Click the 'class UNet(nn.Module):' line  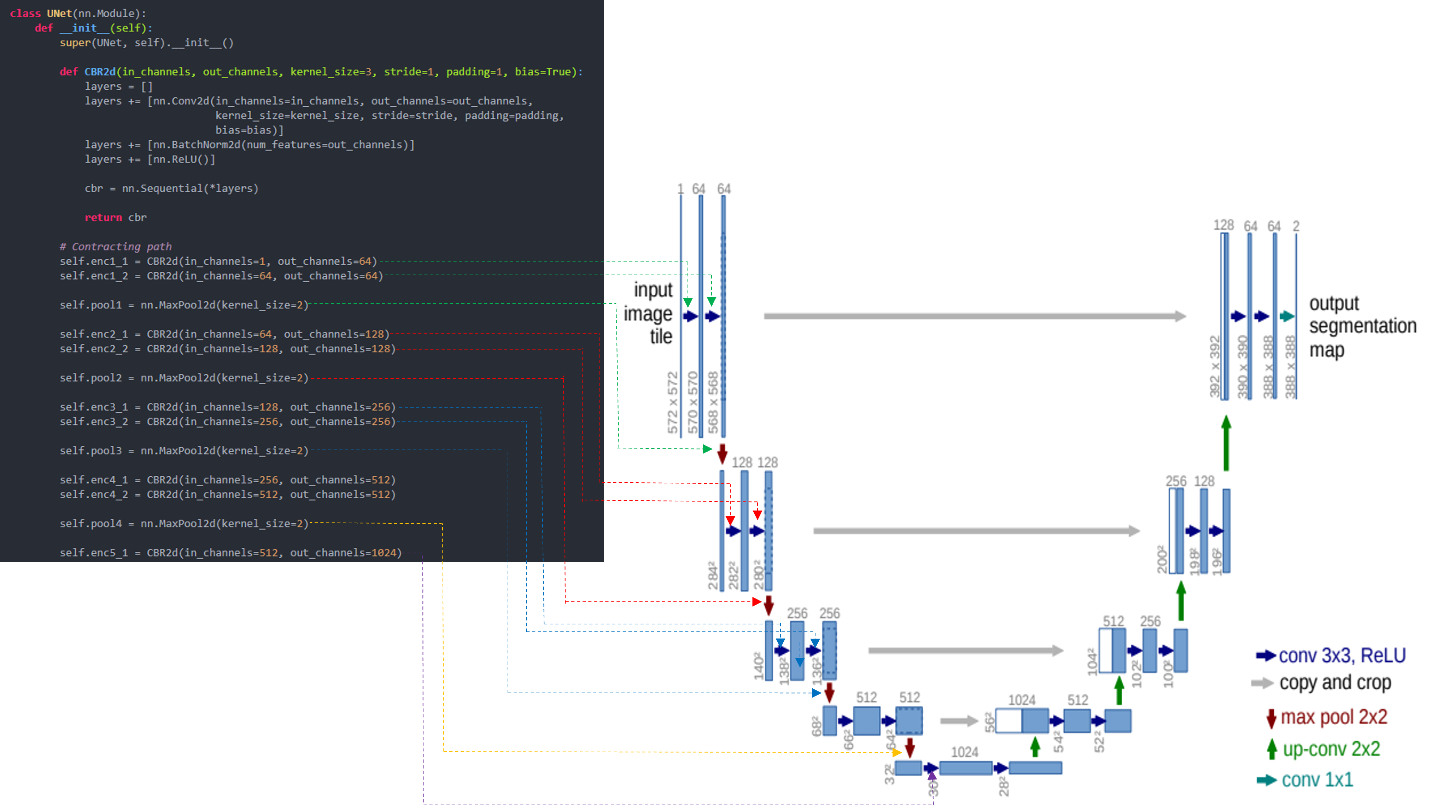click(x=78, y=13)
